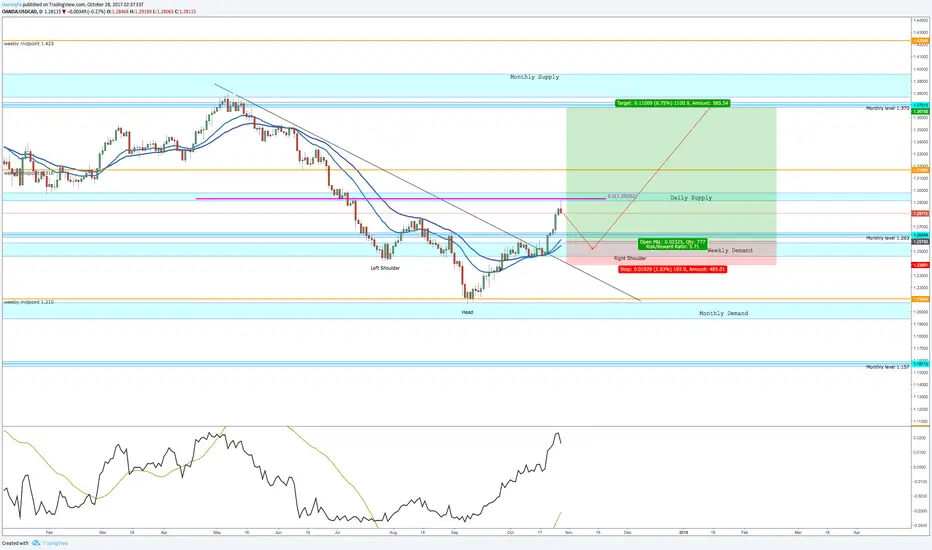Select the Right Shoulder annotation
This screenshot has width=932, height=550.
(630, 259)
